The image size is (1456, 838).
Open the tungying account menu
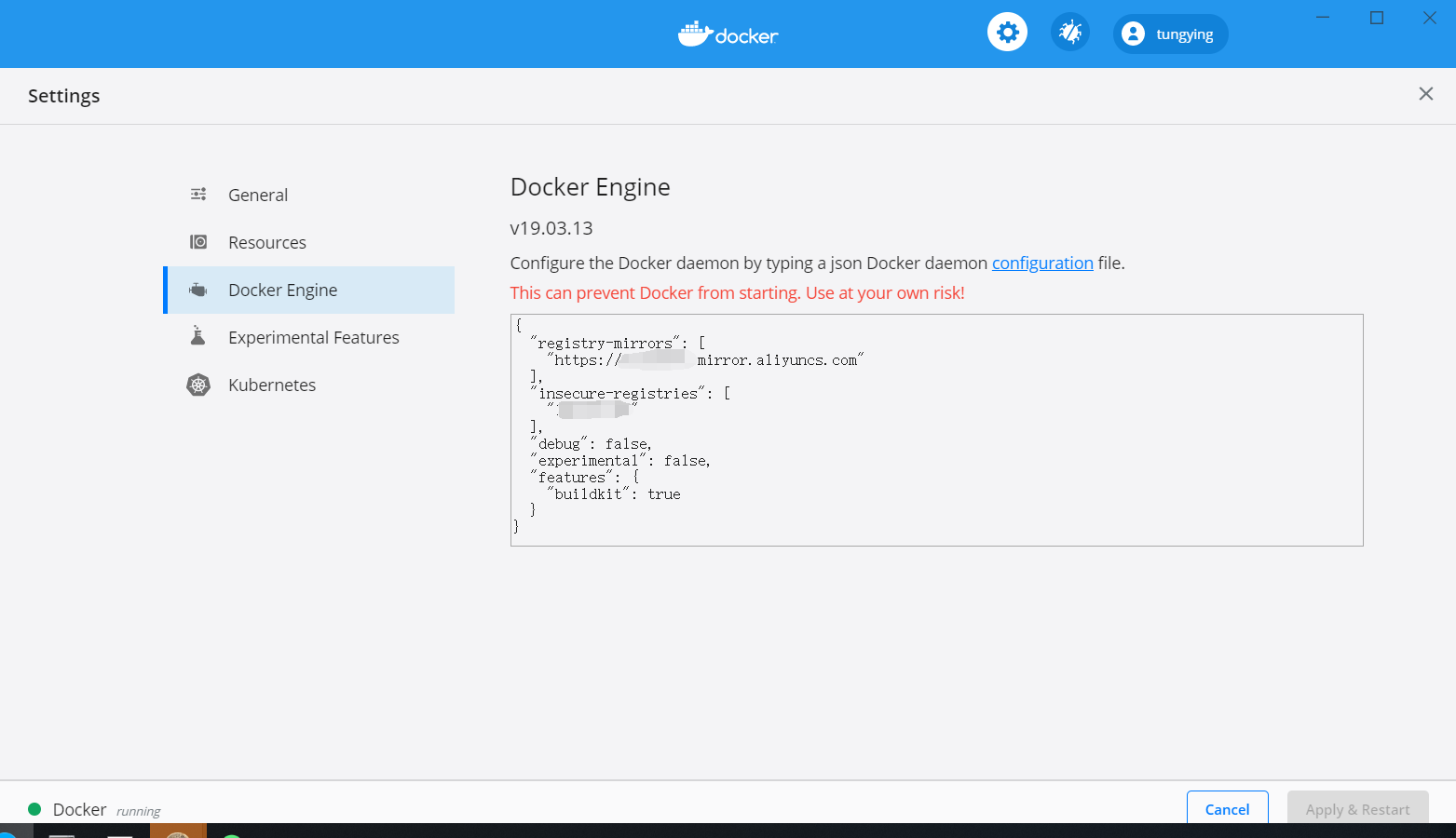(1171, 34)
